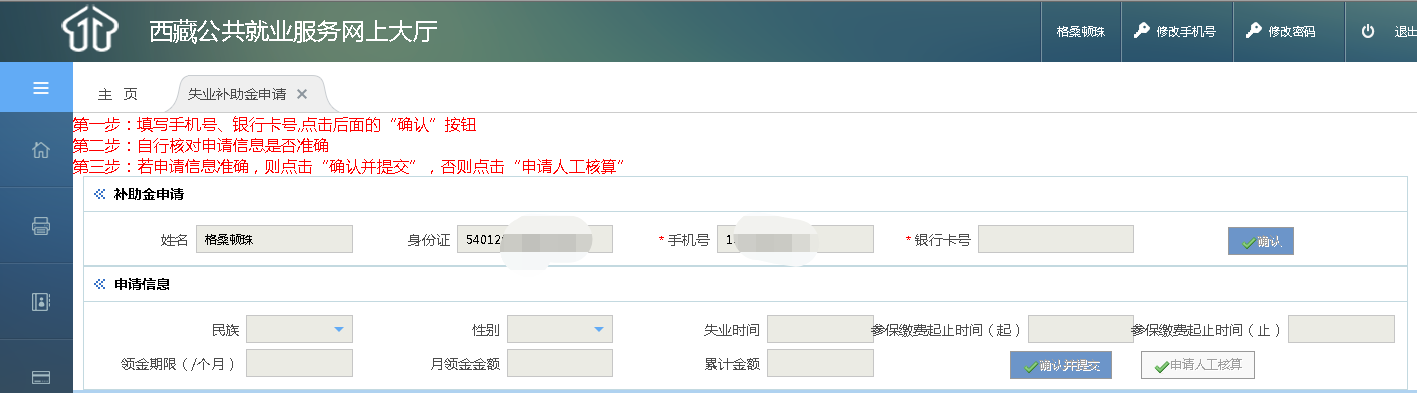Viewport: 1417px width, 393px height.
Task: Click the power icon to log out
Action: (x=1368, y=31)
